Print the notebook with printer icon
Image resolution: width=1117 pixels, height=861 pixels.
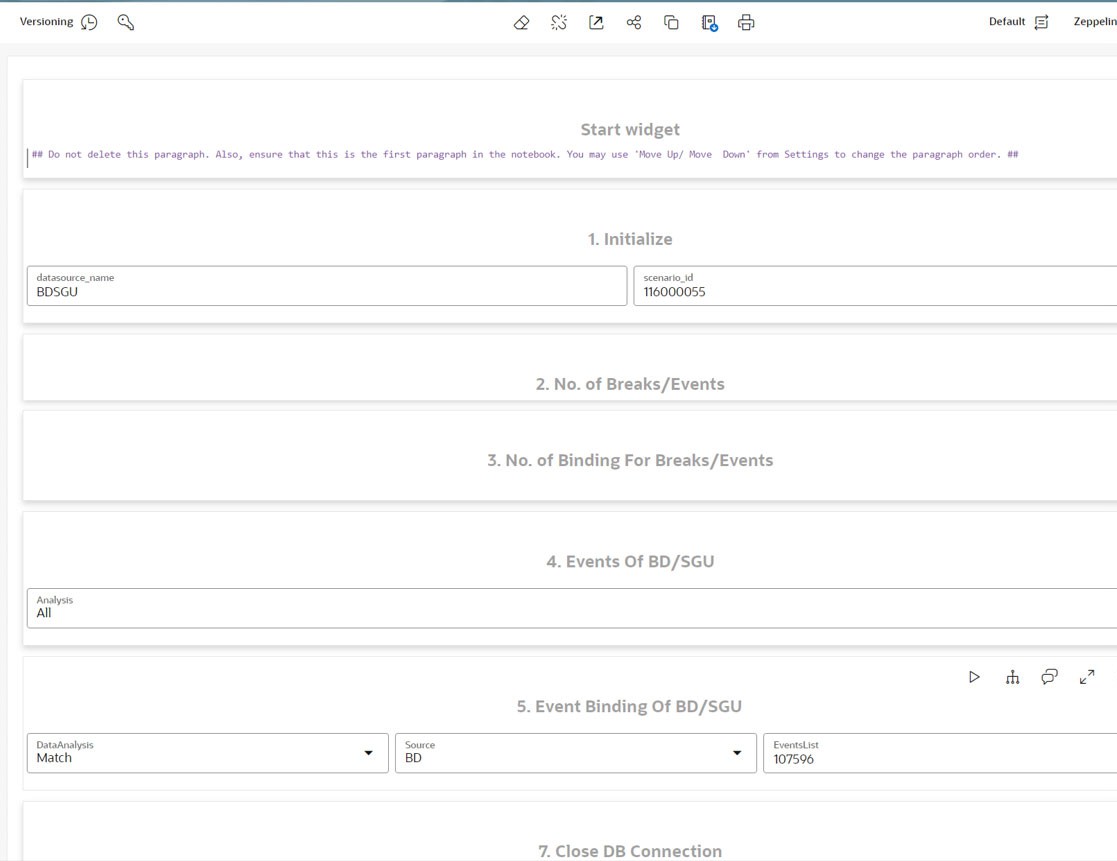pyautogui.click(x=746, y=23)
